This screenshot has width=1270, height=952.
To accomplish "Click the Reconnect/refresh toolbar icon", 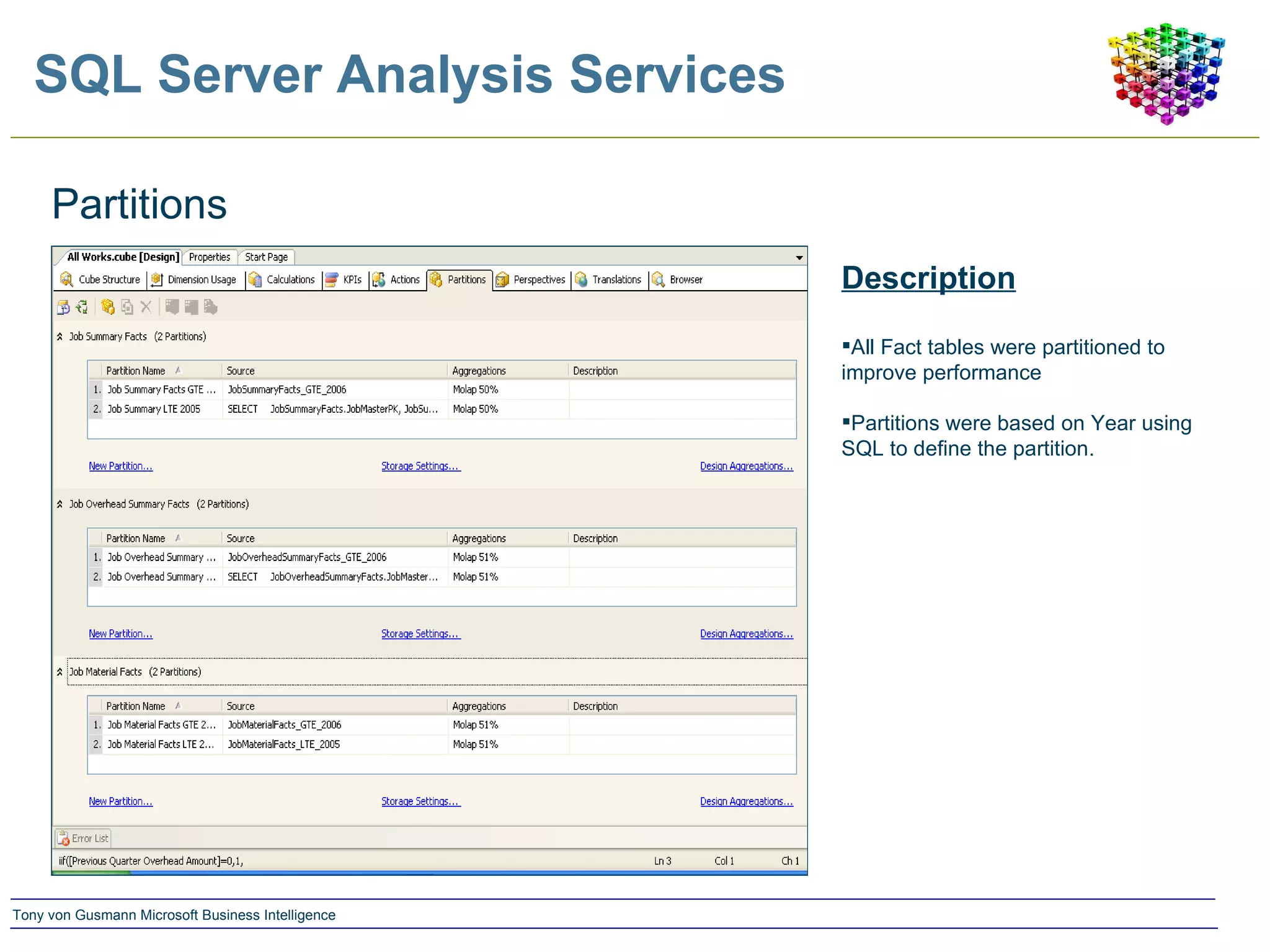I will click(x=82, y=307).
